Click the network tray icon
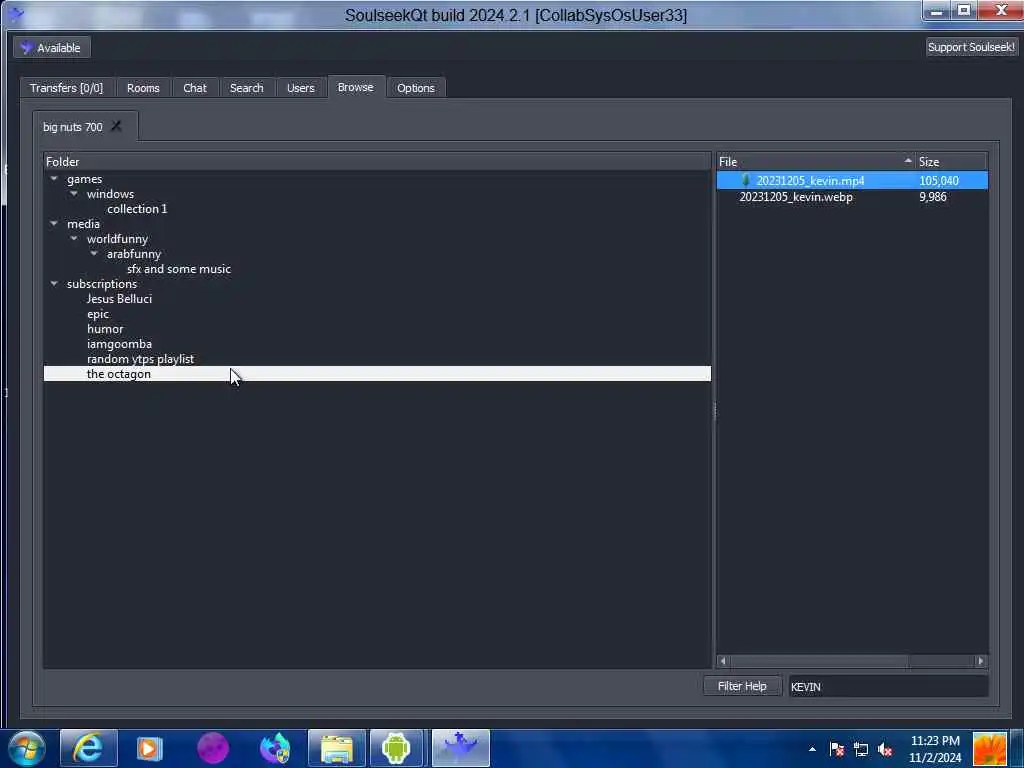This screenshot has width=1024, height=768. [861, 749]
